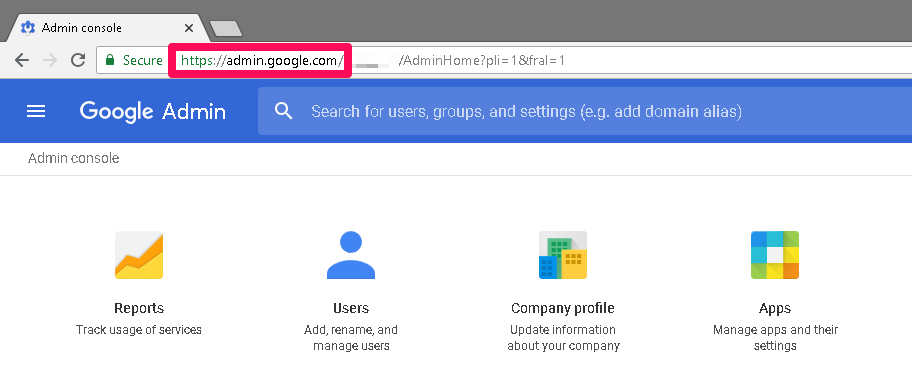Click 'Add, rename, and manage users' text
This screenshot has height=371, width=912.
(x=351, y=338)
